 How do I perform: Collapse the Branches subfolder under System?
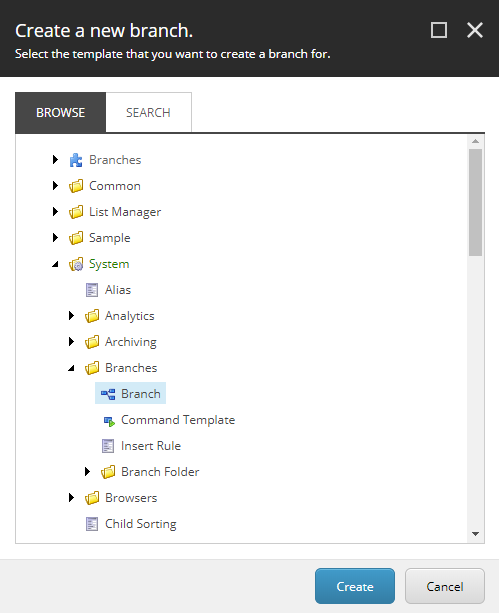71,368
